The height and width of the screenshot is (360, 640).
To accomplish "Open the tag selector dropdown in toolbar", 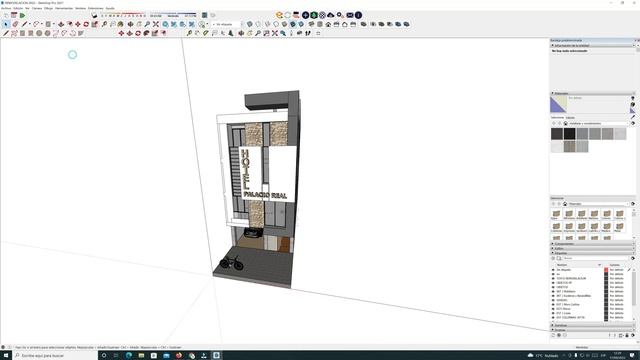I will (226, 24).
